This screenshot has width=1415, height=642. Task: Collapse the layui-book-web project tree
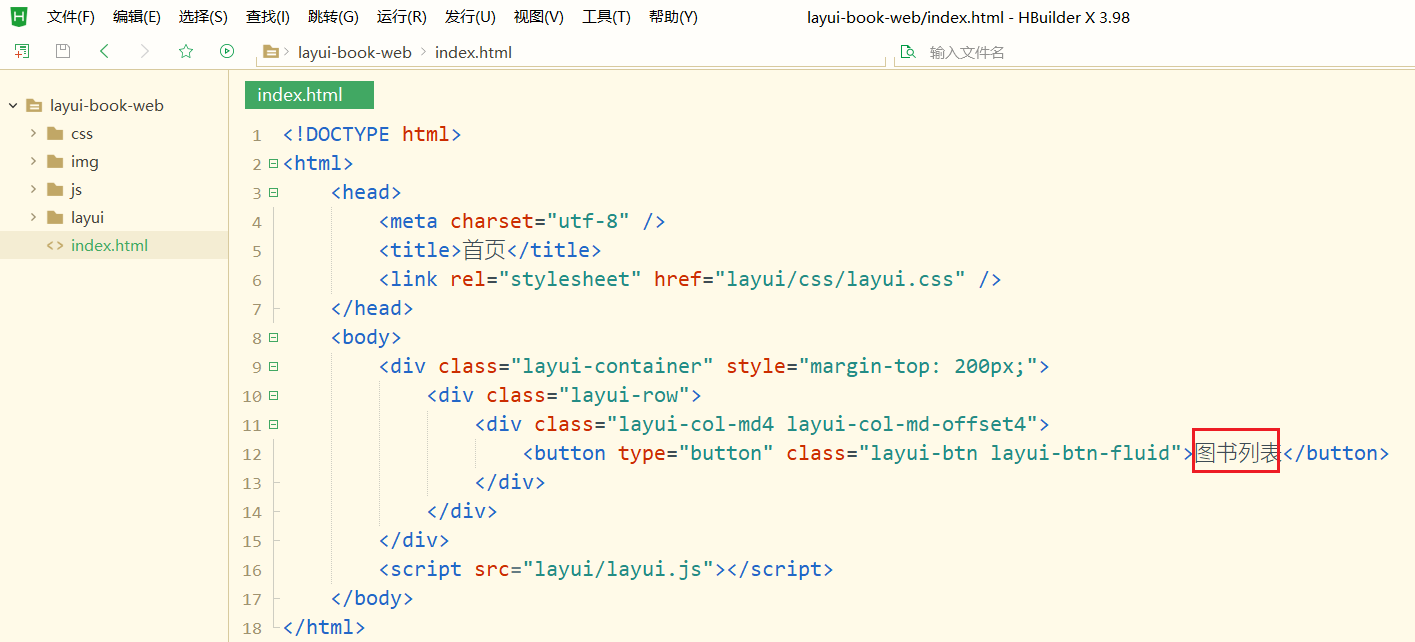[x=13, y=105]
